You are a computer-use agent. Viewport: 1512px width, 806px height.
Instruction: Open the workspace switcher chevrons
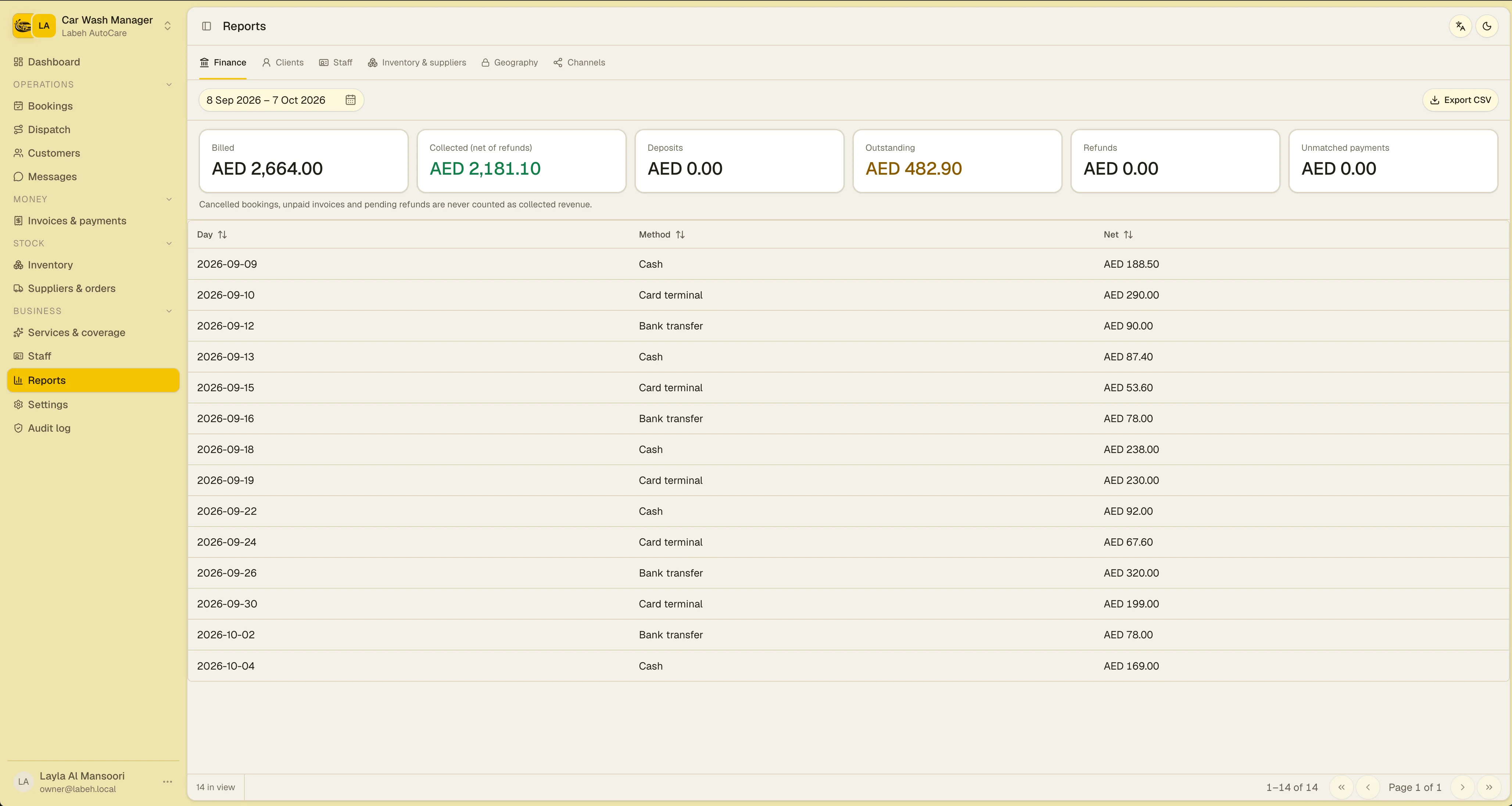pos(167,26)
